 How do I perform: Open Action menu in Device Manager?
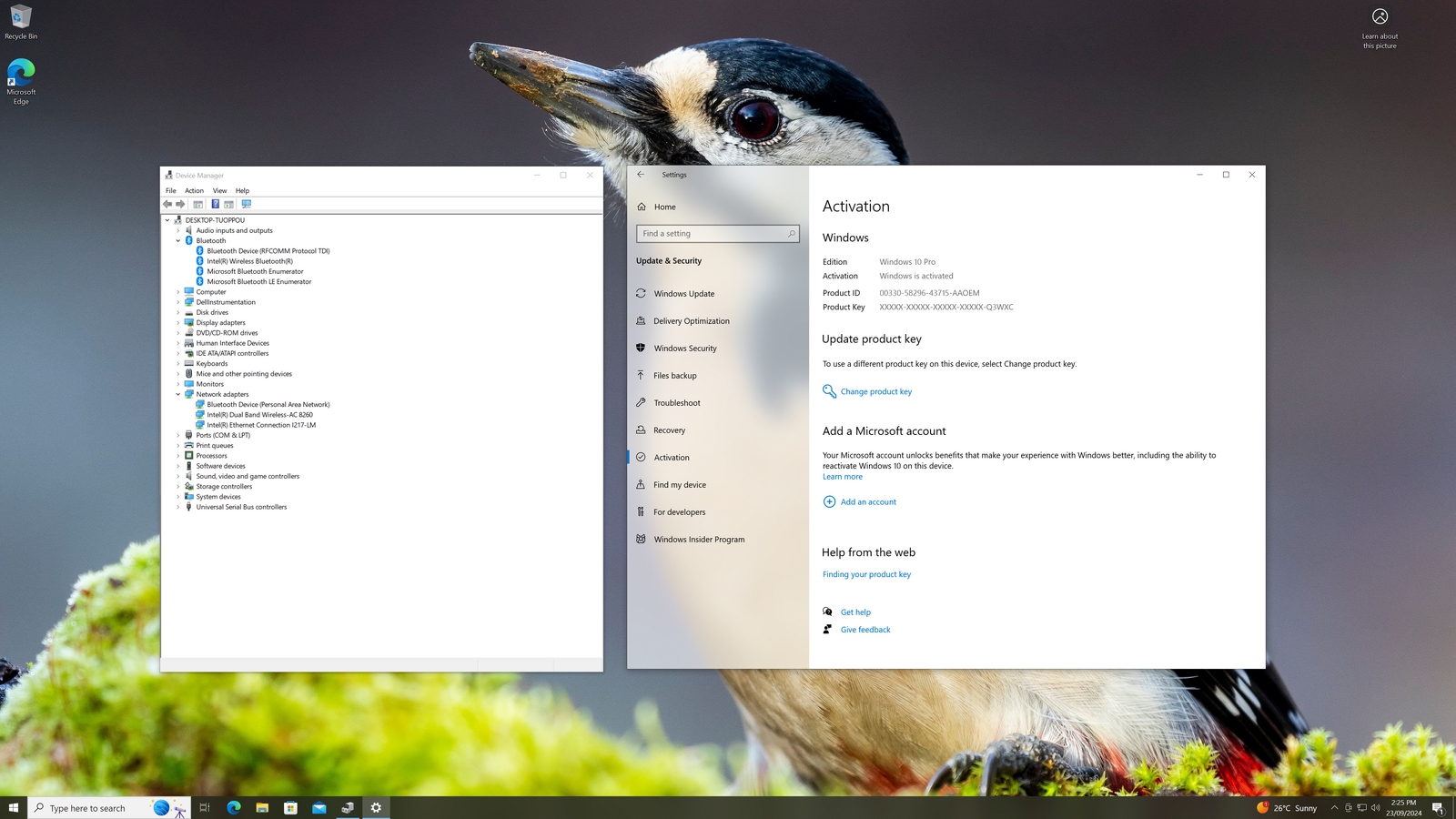tap(194, 191)
